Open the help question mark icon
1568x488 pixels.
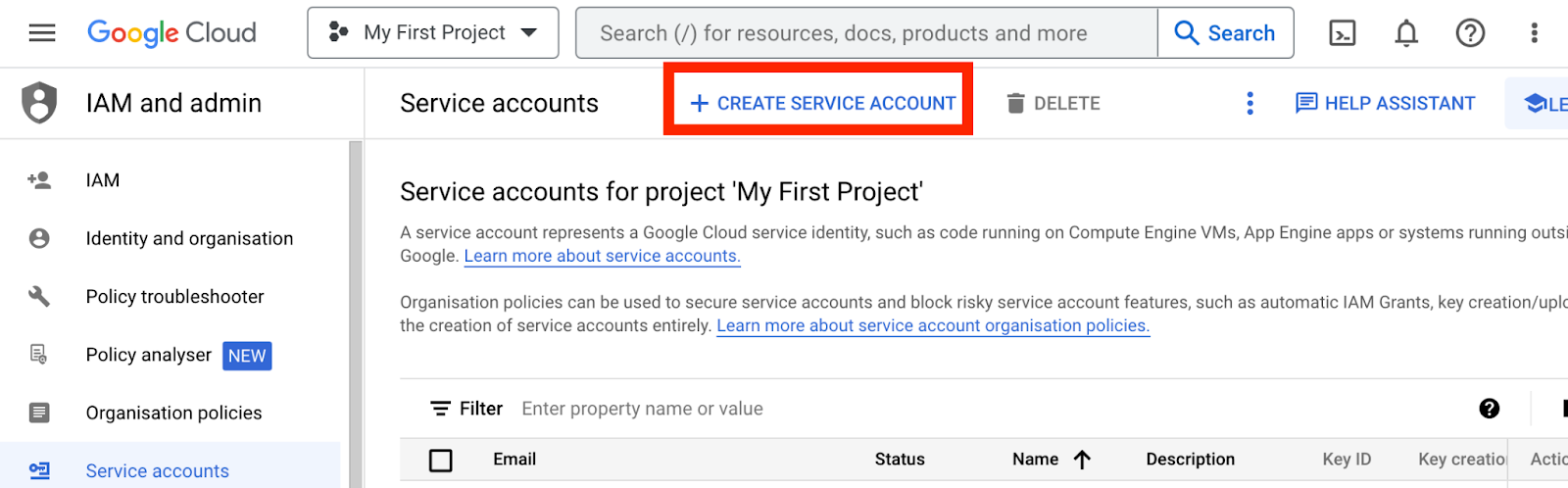point(1470,33)
